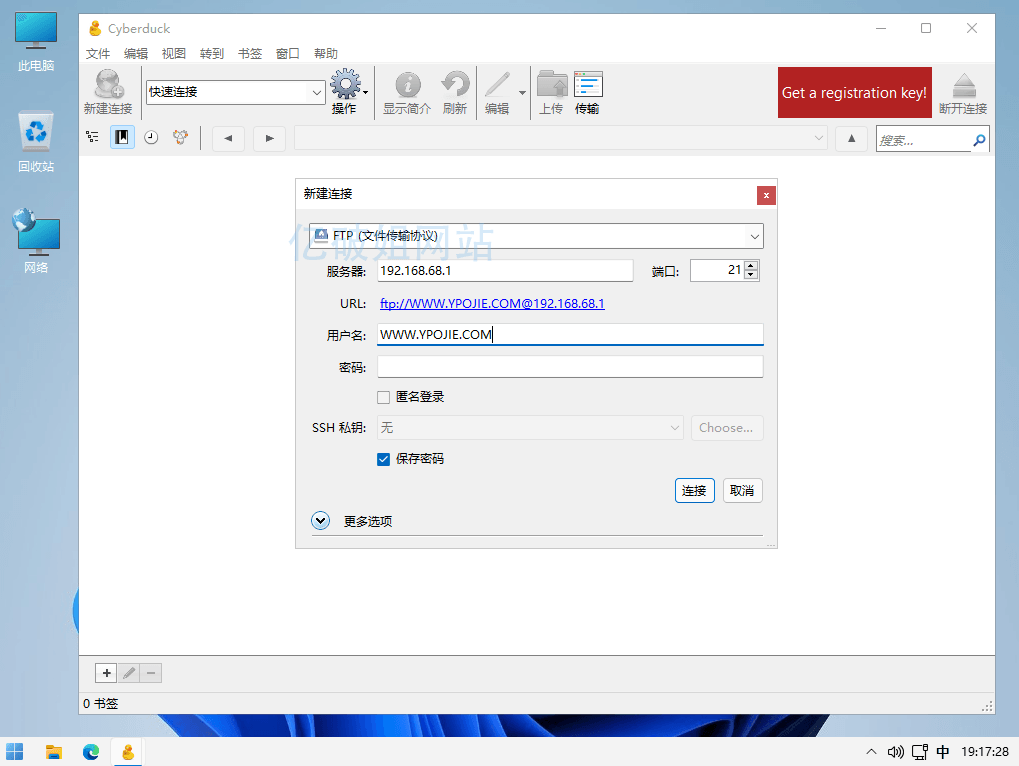Open the File (文件) menu
Screen dimensions: 1019x766
pyautogui.click(x=98, y=54)
